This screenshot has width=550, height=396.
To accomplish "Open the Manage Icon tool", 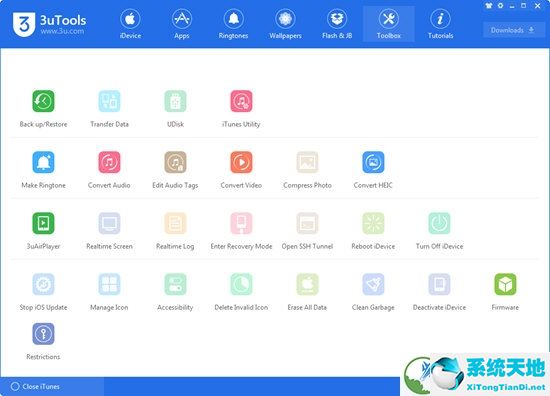I will click(109, 284).
